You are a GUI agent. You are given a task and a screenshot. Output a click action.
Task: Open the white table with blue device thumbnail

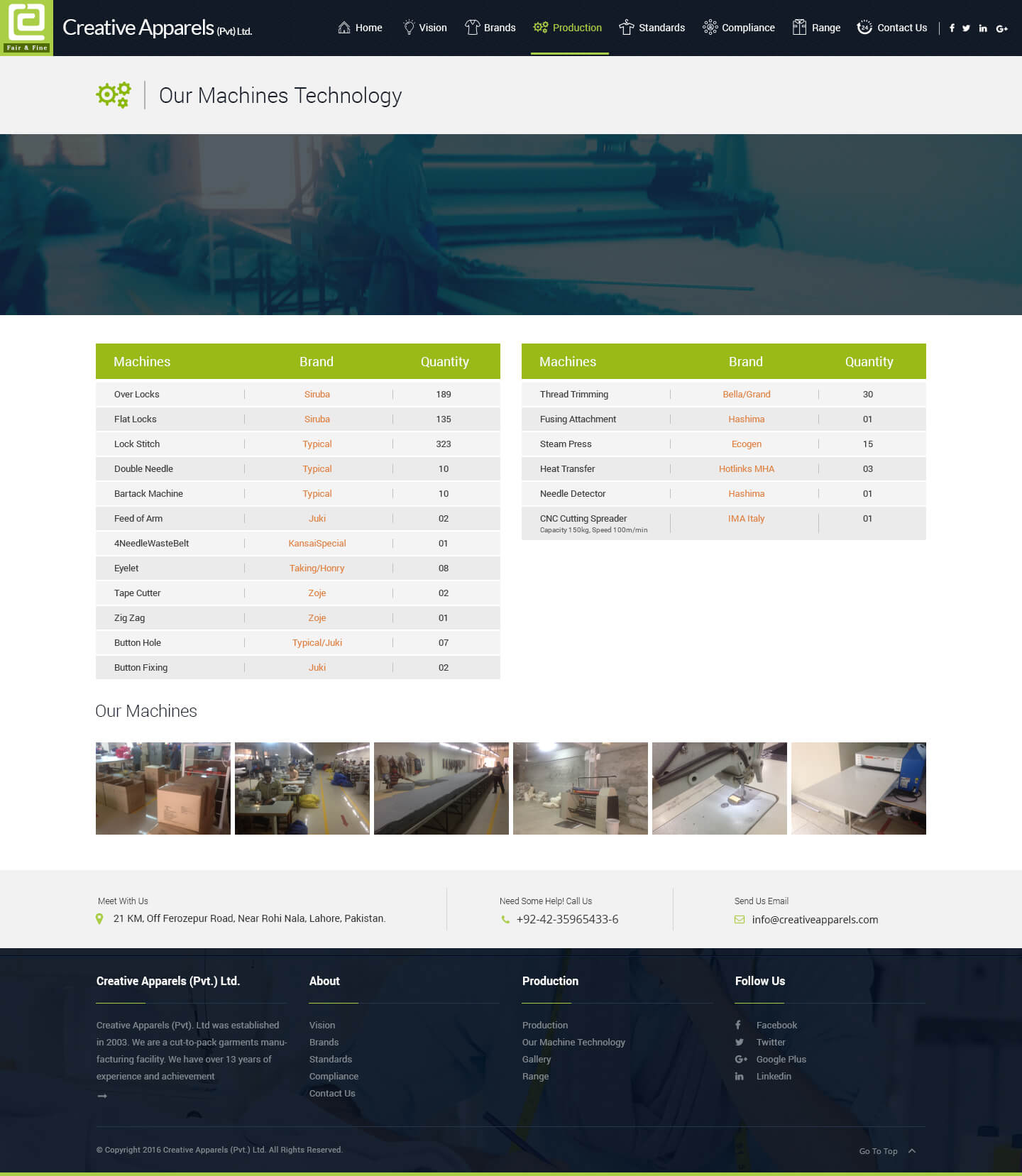click(859, 788)
